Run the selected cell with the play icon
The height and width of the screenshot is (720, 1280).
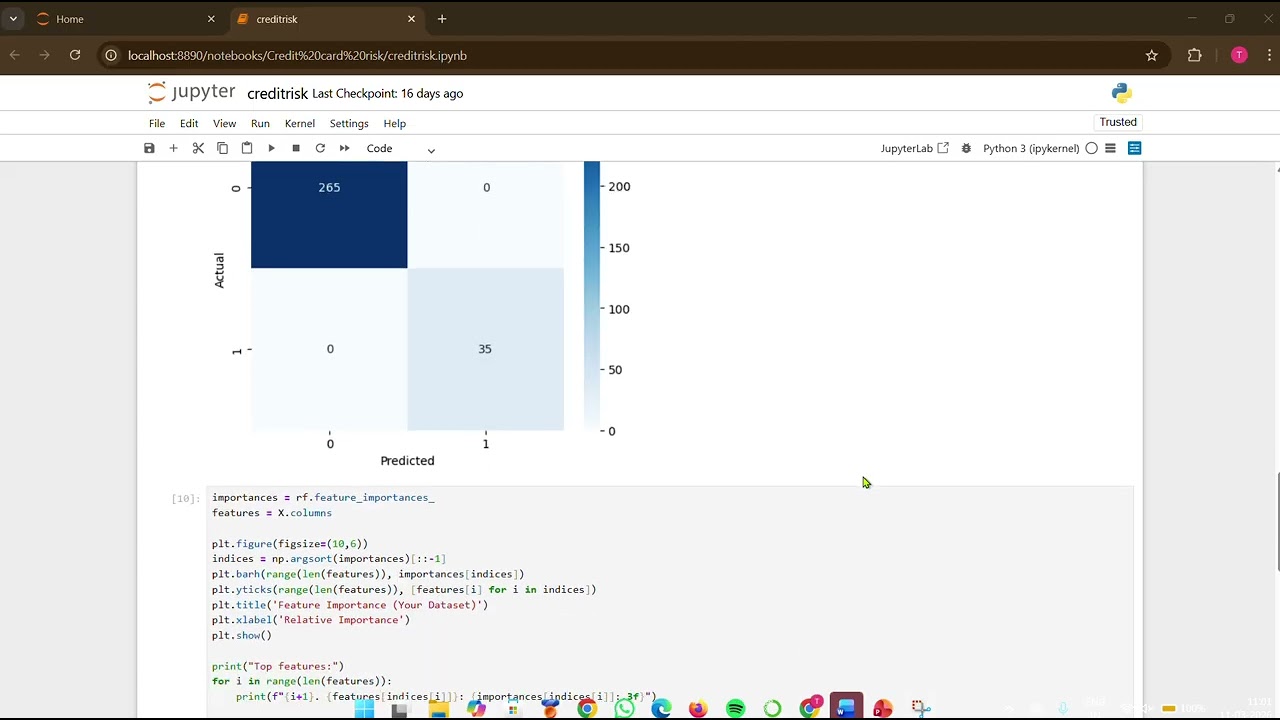(x=271, y=148)
